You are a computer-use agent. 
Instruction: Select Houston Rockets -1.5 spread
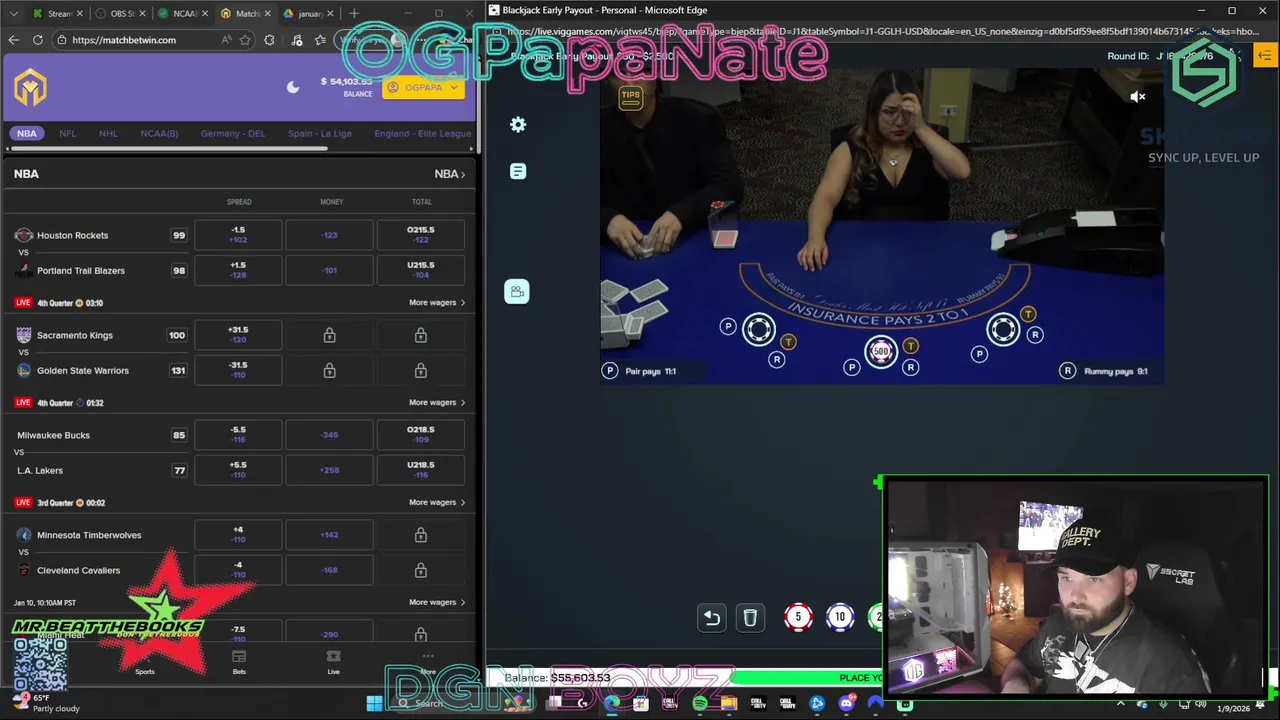tap(238, 235)
